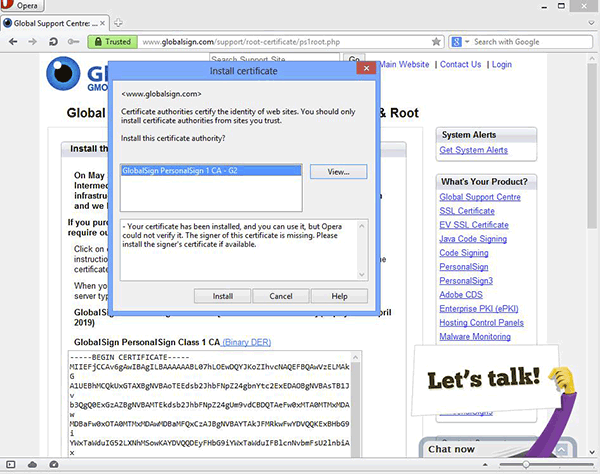Maximize the Opera window

tap(561, 6)
